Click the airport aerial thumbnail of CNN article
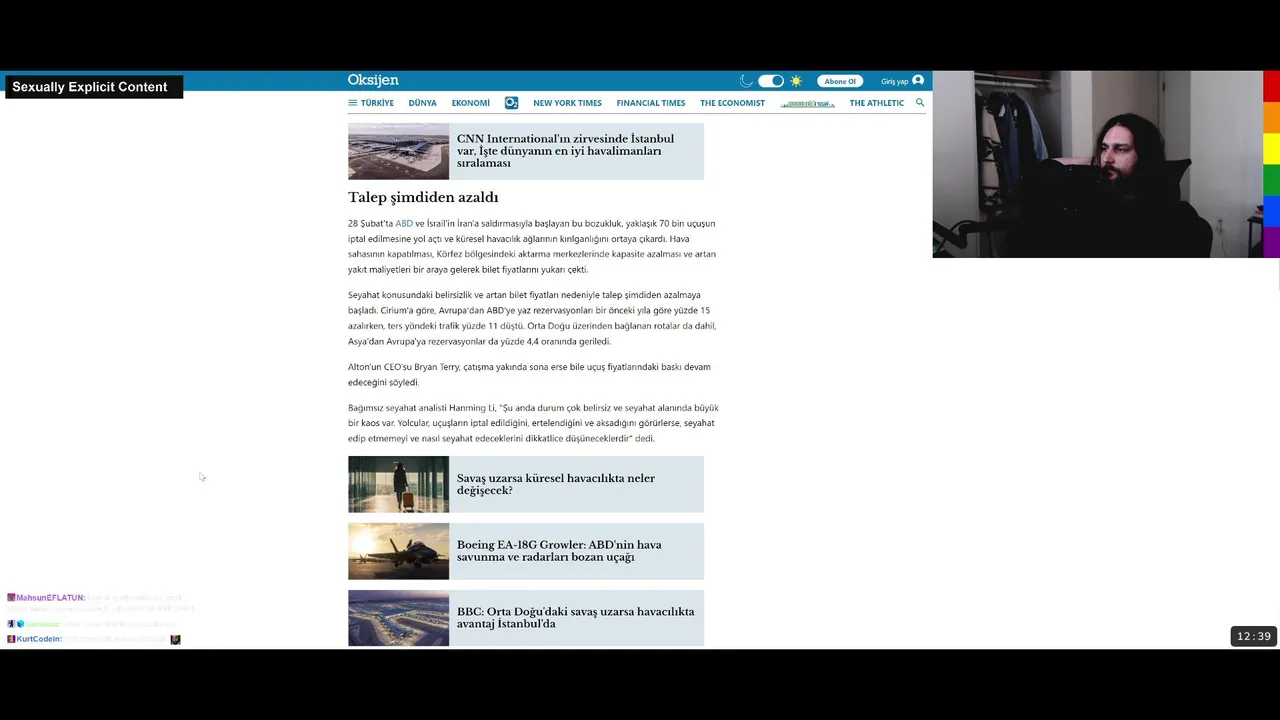Image resolution: width=1280 pixels, height=720 pixels. tap(398, 151)
